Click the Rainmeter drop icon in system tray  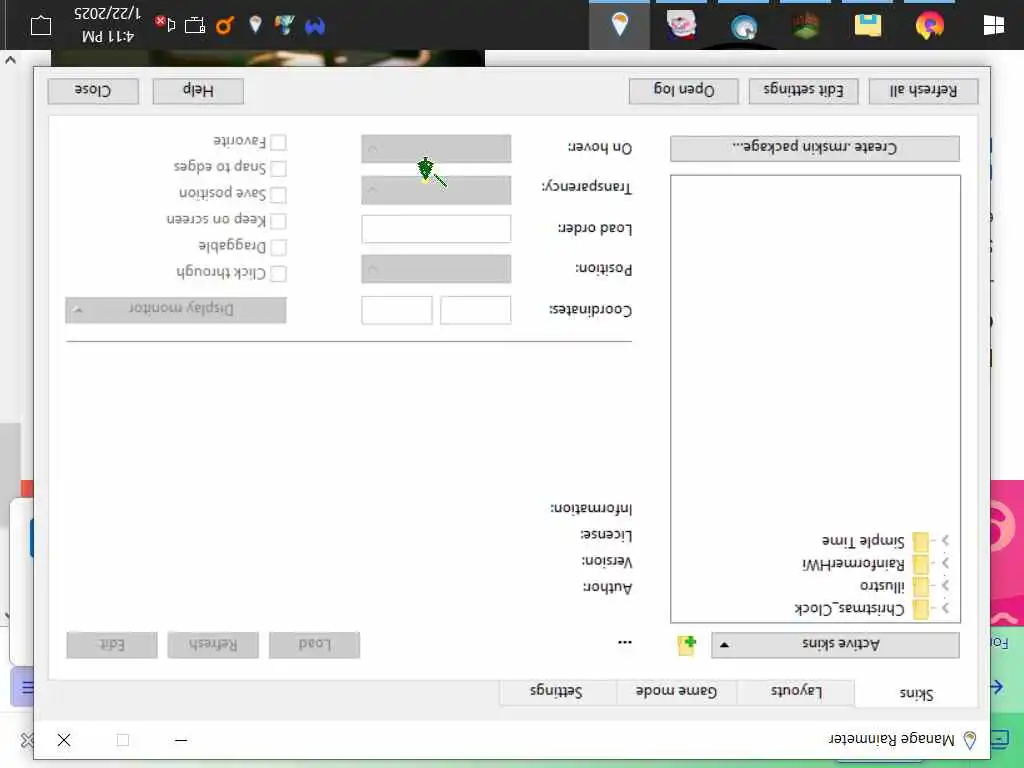255,25
